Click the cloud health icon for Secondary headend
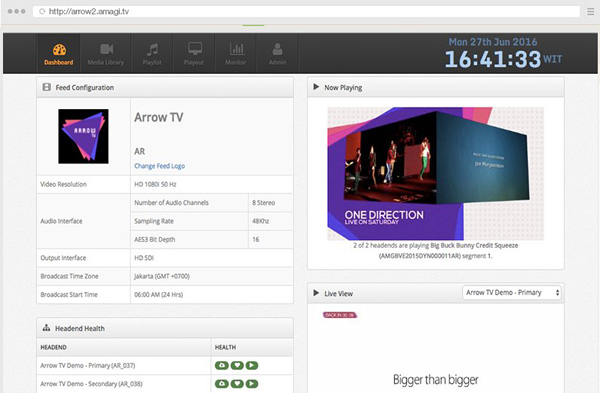This screenshot has height=393, width=600. [222, 383]
